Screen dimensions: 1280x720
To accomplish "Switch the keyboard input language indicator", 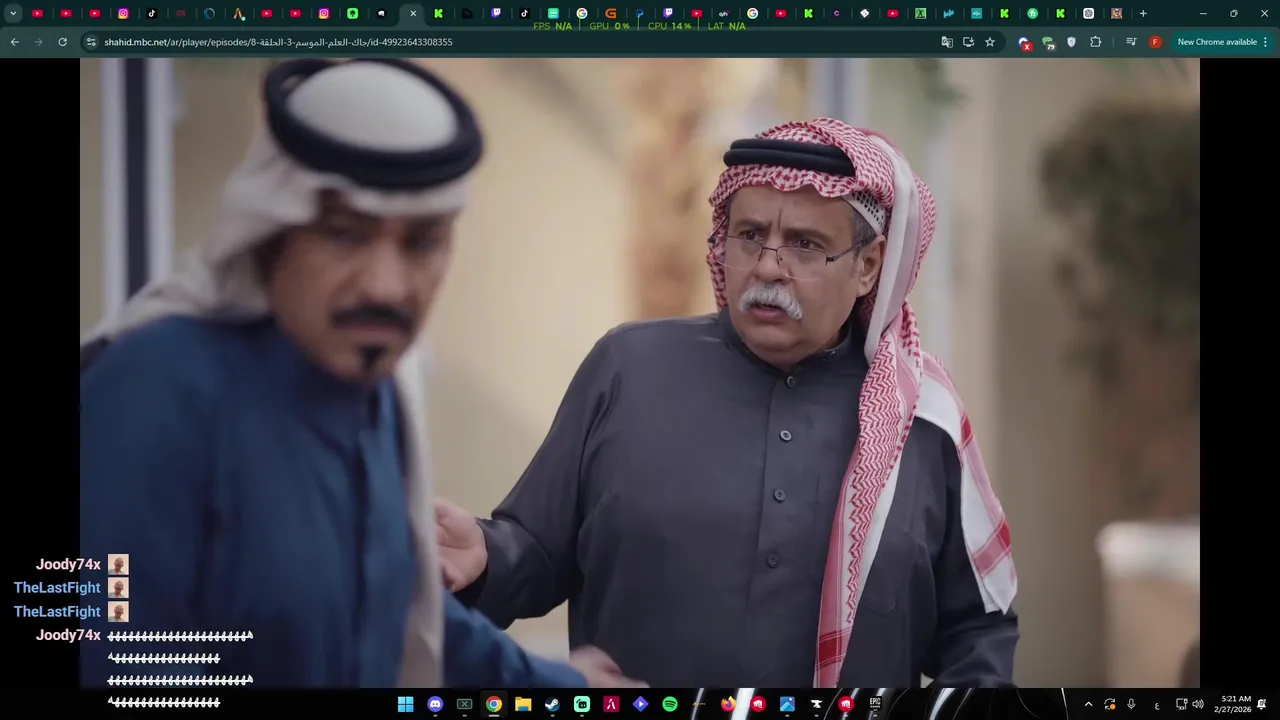I will coord(1157,704).
